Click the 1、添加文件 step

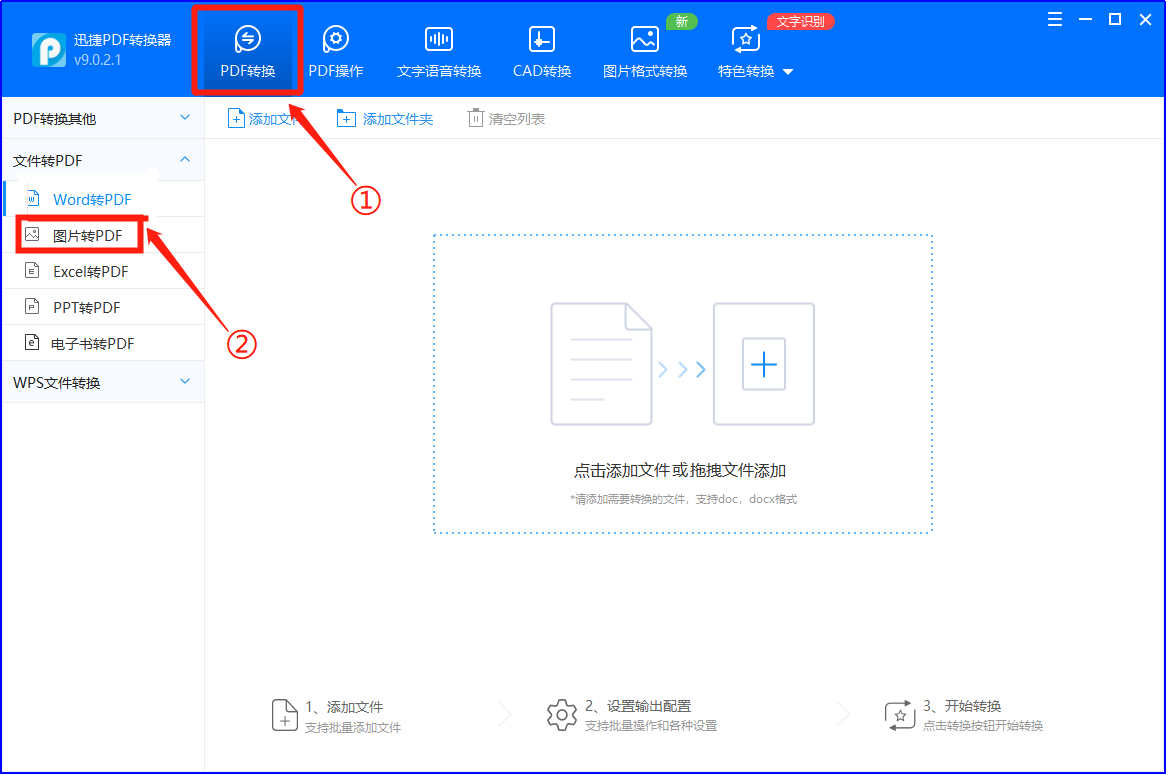point(337,715)
